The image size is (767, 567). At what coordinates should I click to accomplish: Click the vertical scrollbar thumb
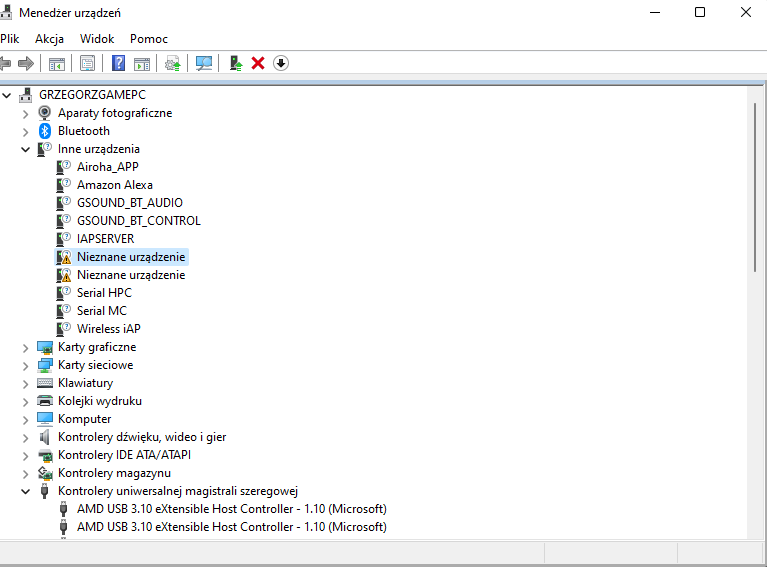(x=755, y=187)
